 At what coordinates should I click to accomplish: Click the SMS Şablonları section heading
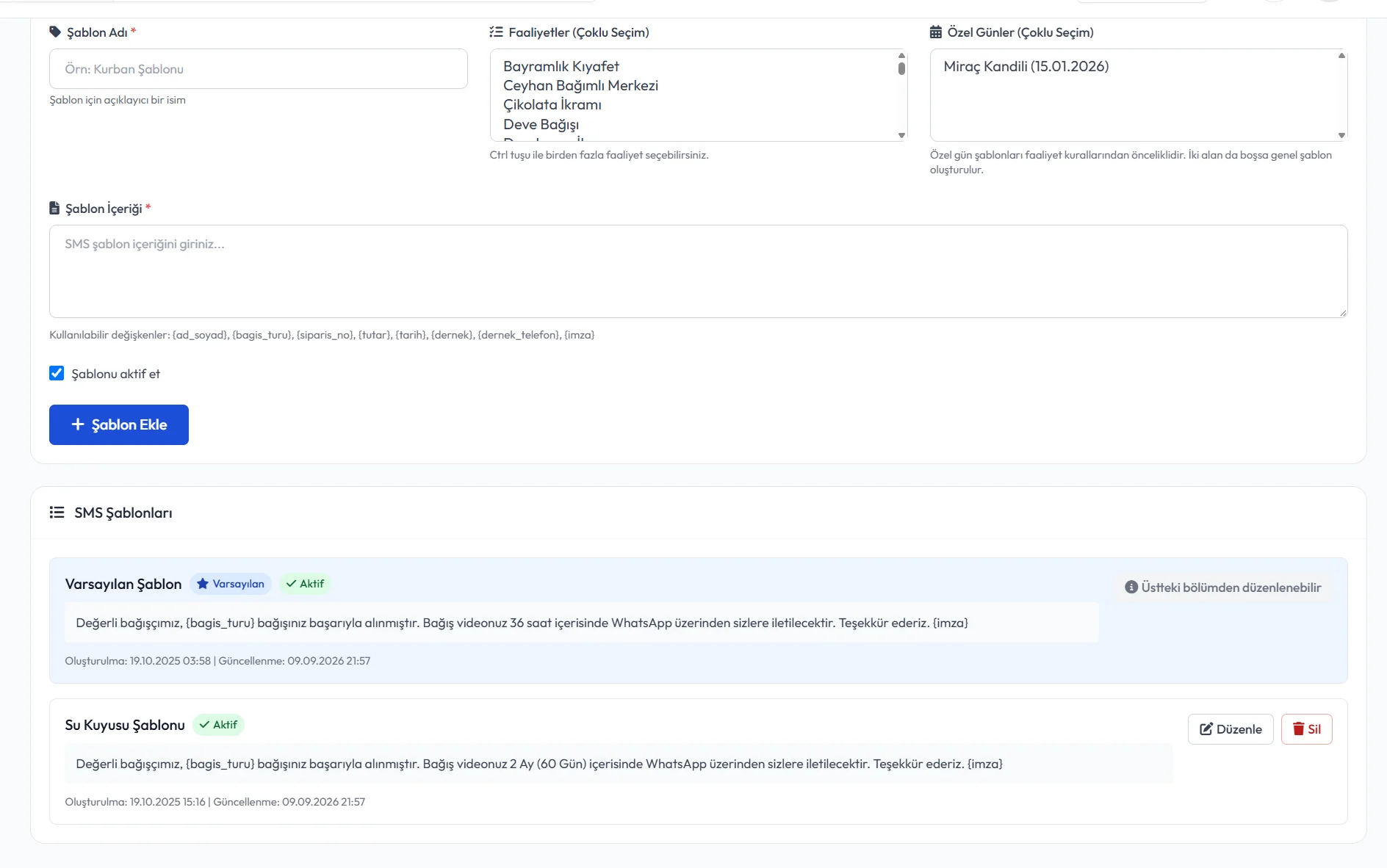[x=123, y=513]
